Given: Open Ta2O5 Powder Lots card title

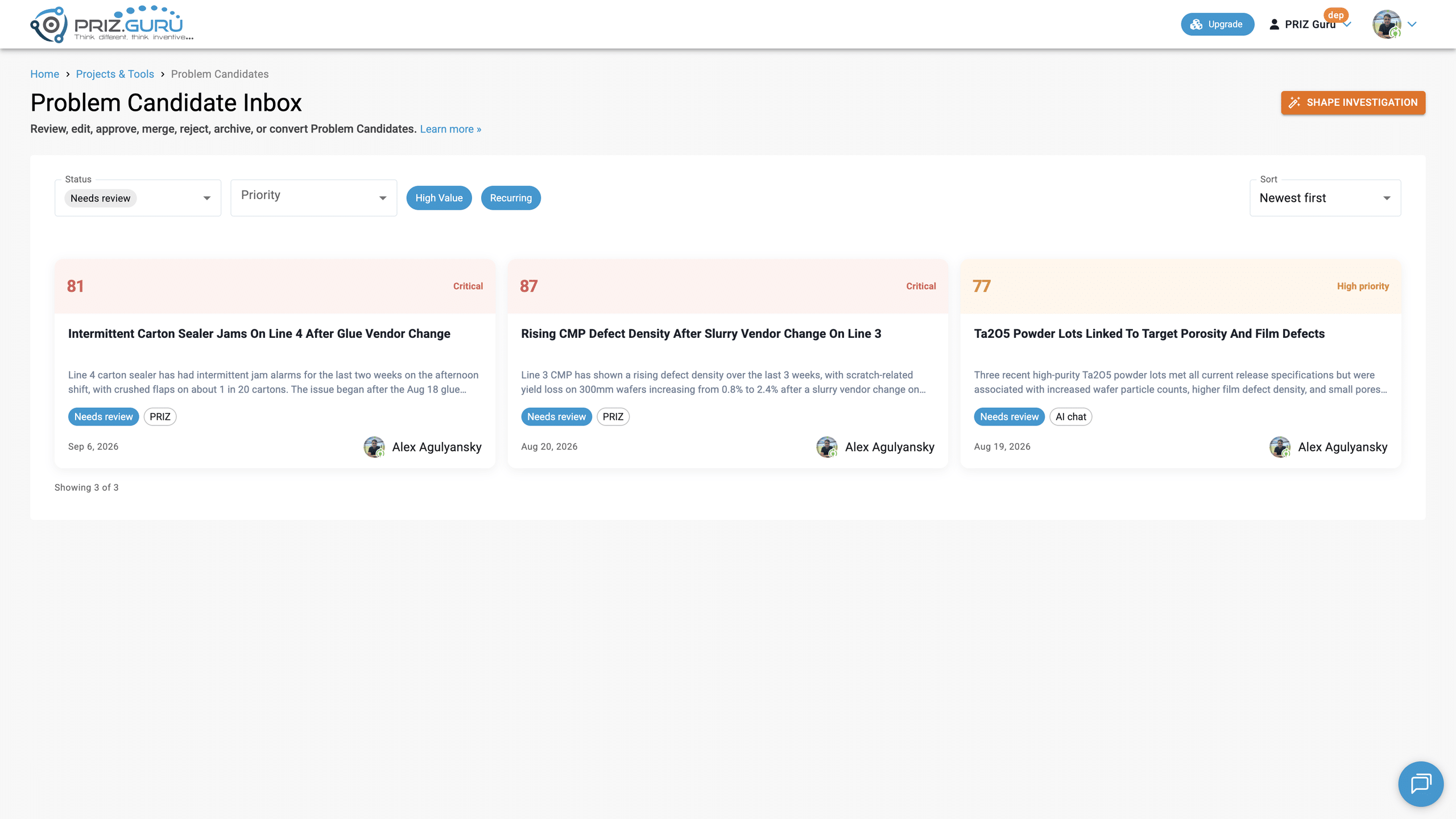Looking at the screenshot, I should coord(1149,334).
